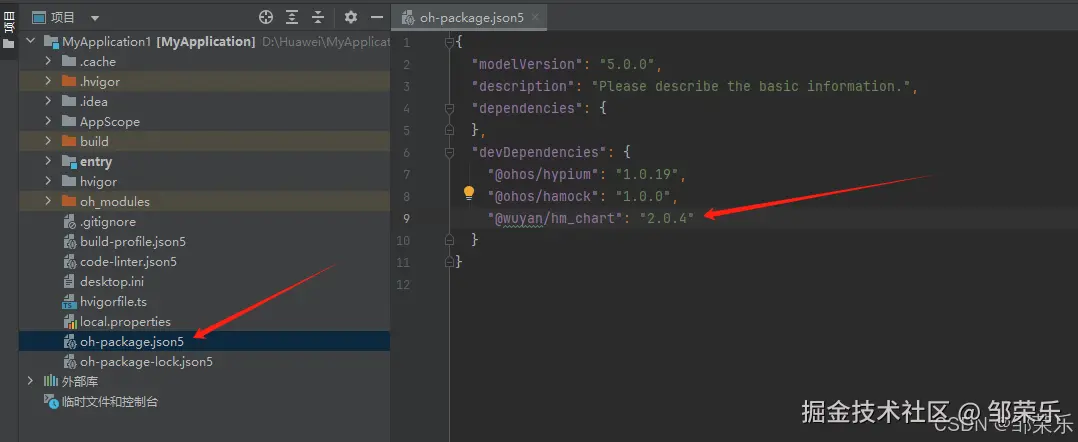
Task: Open the 项目 vertical side tab
Action: click(x=8, y=22)
